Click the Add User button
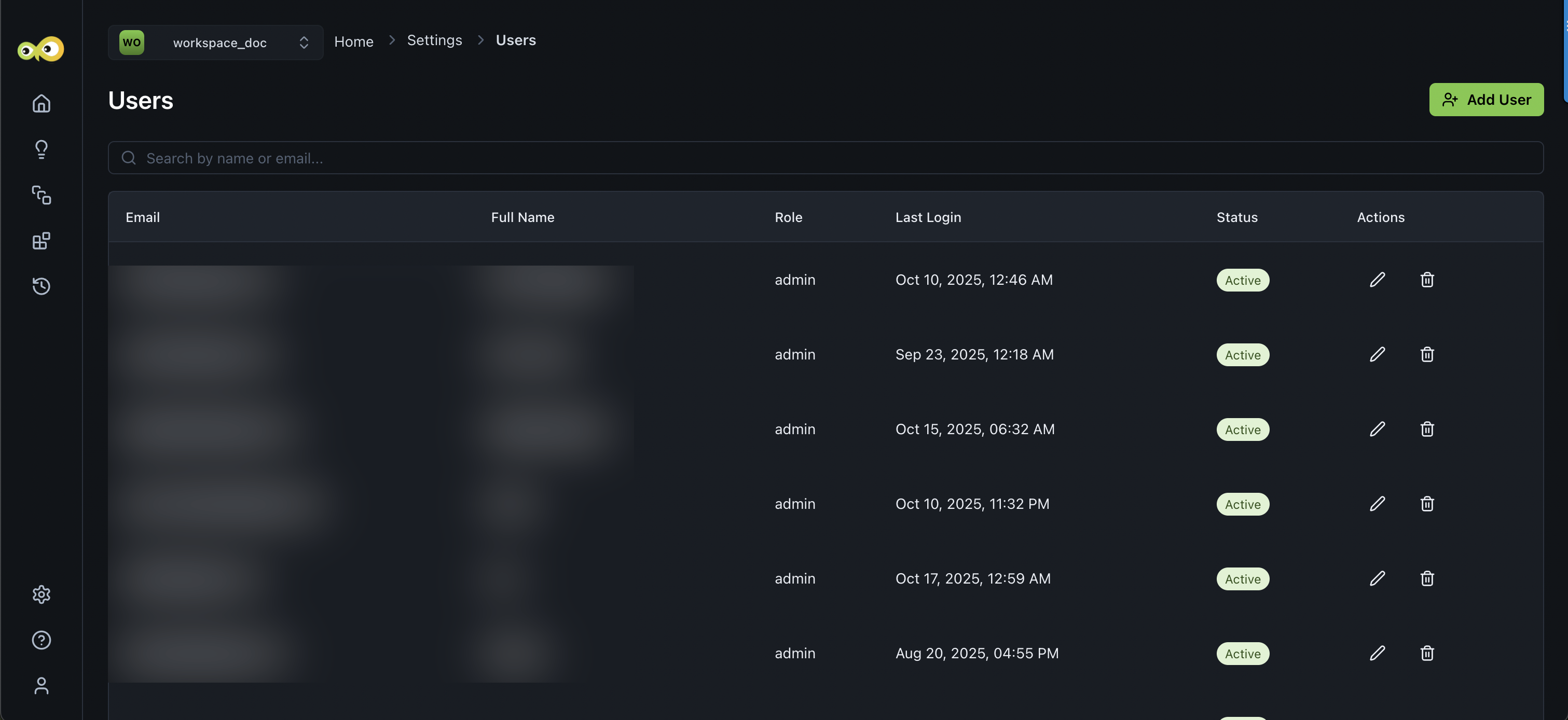The height and width of the screenshot is (720, 1568). click(x=1486, y=100)
